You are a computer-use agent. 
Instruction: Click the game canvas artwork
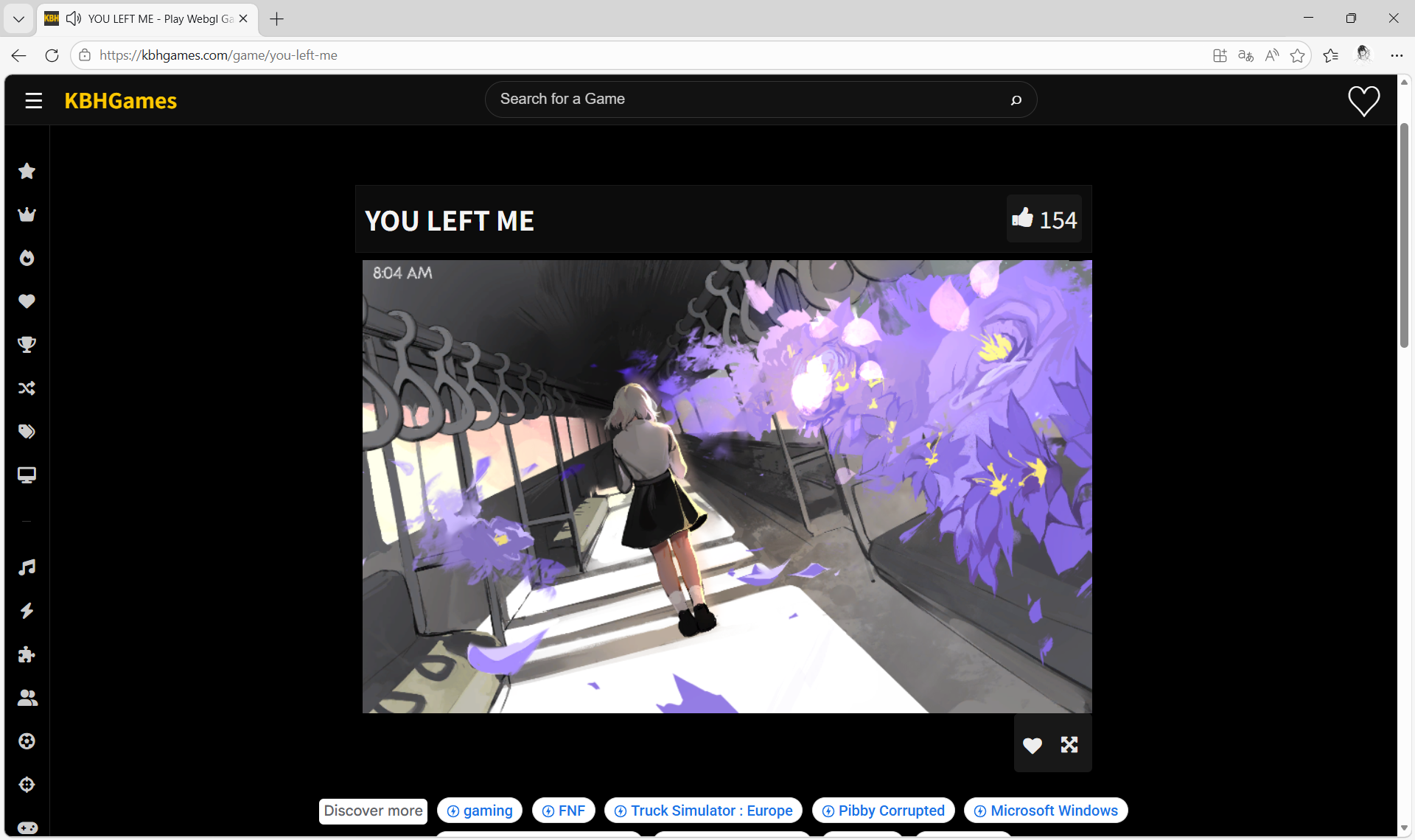(x=727, y=486)
